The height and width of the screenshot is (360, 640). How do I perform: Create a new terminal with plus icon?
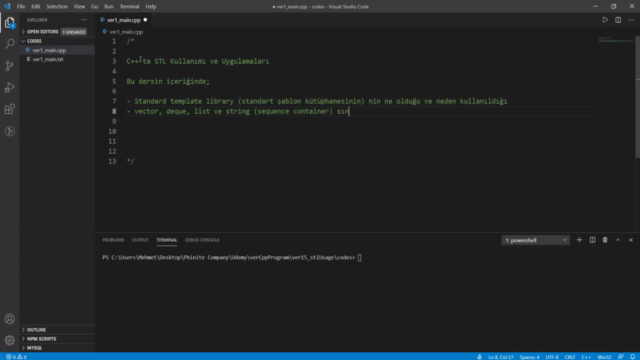click(579, 240)
